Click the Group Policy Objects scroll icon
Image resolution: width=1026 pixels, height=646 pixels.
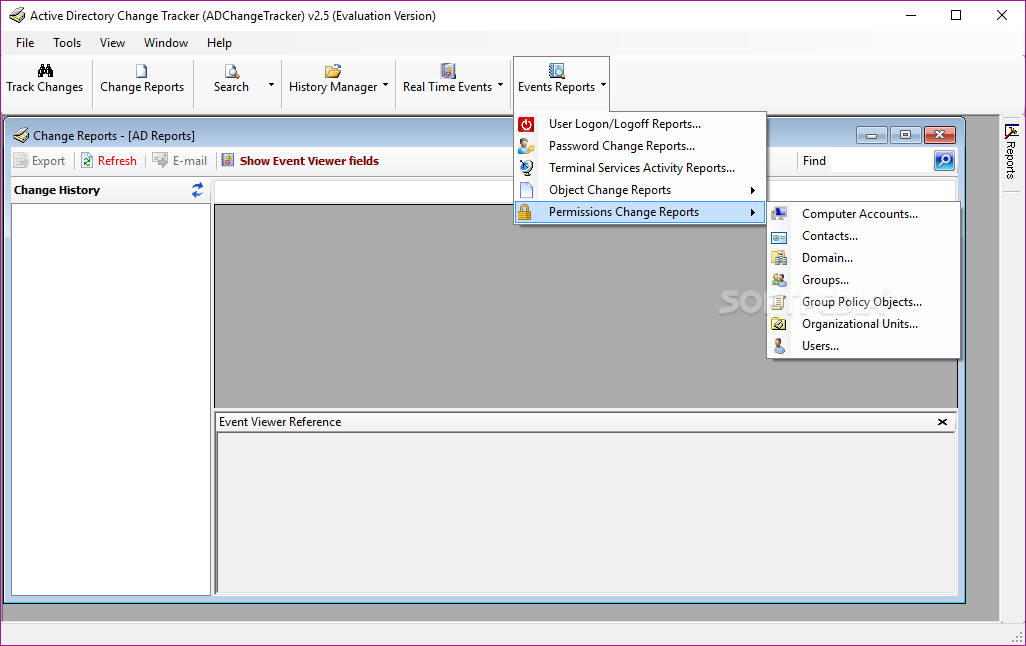coord(779,302)
